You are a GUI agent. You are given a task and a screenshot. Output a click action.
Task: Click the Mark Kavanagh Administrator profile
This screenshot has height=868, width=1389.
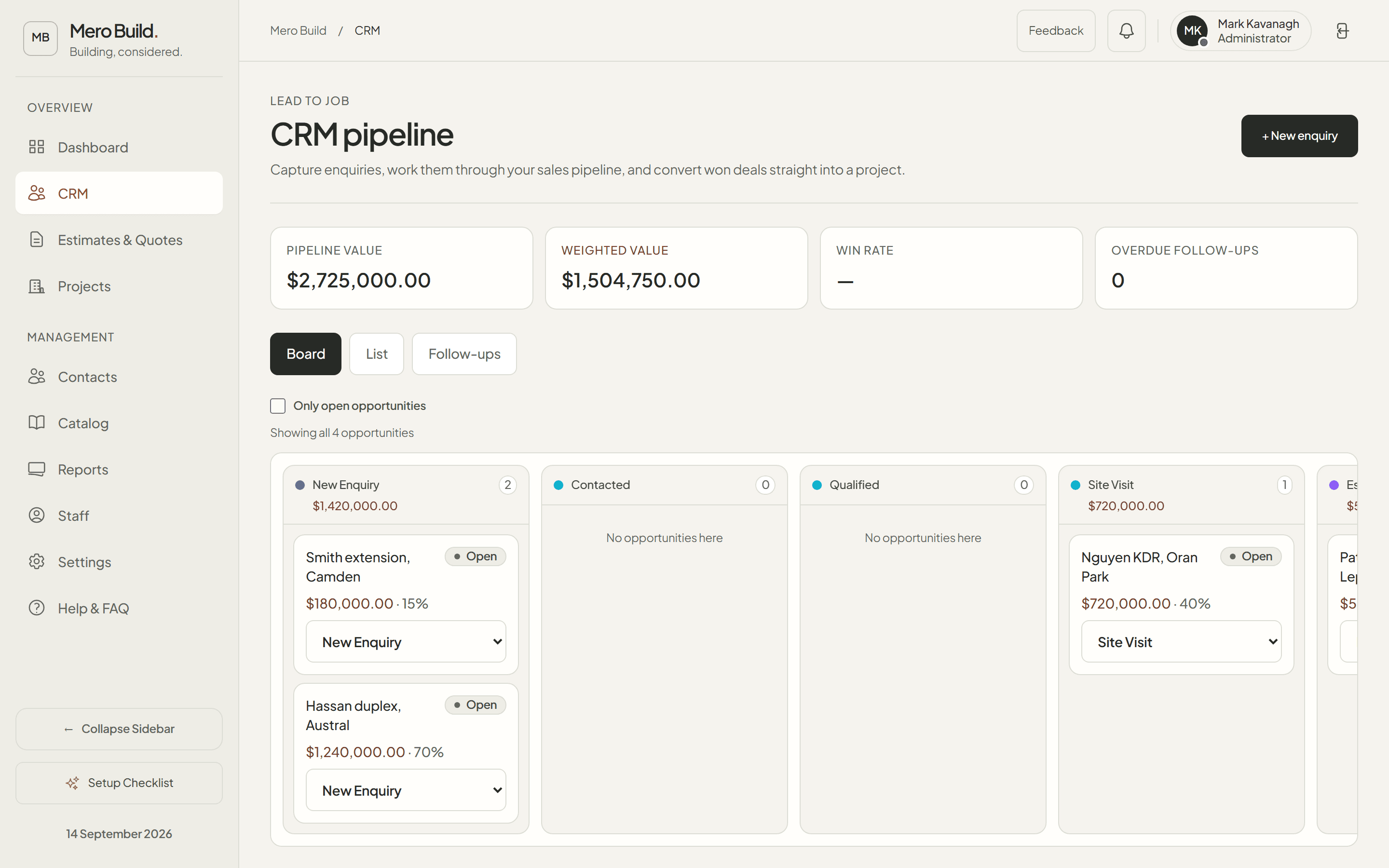tap(1241, 31)
